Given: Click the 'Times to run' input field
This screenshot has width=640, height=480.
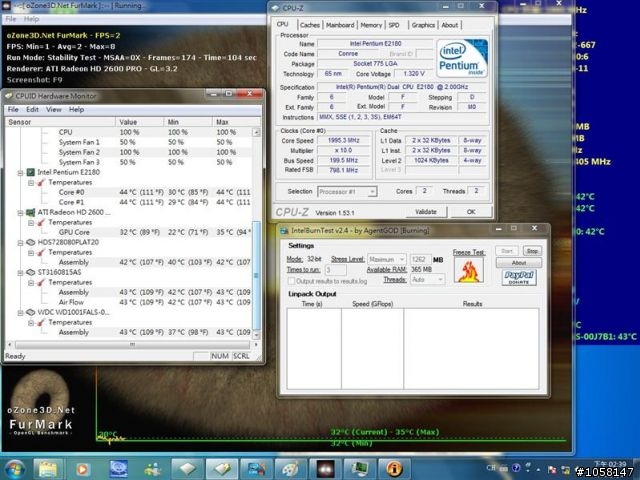Looking at the screenshot, I should tap(336, 270).
